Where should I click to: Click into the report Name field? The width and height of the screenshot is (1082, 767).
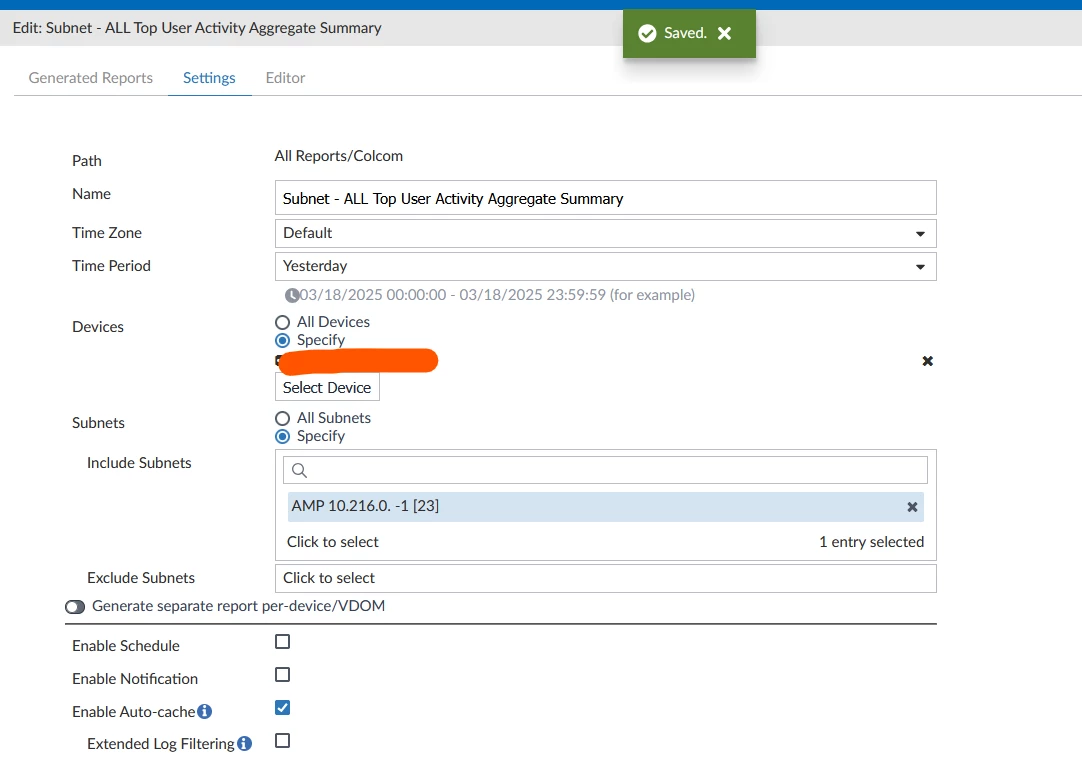(x=605, y=198)
